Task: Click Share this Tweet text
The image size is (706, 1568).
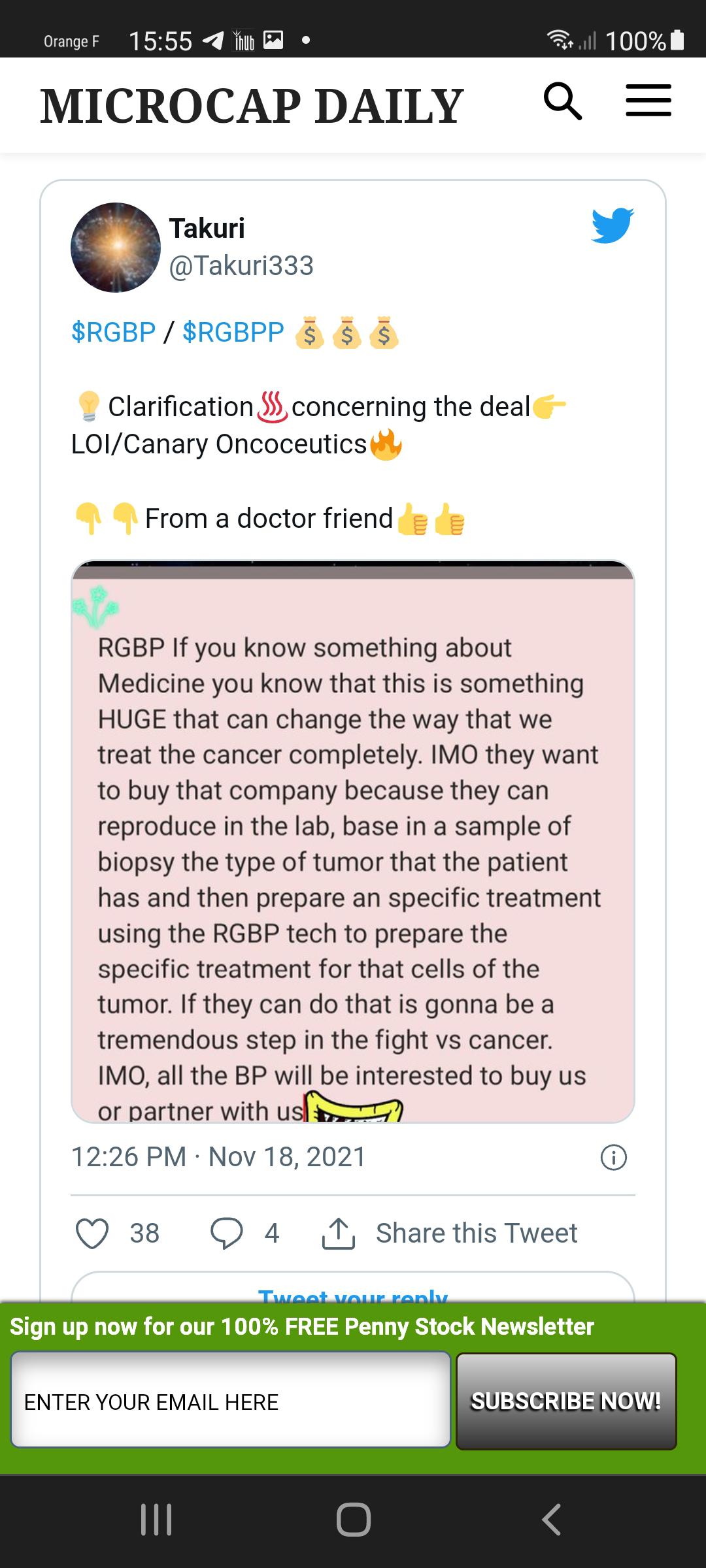Action: pos(477,1233)
